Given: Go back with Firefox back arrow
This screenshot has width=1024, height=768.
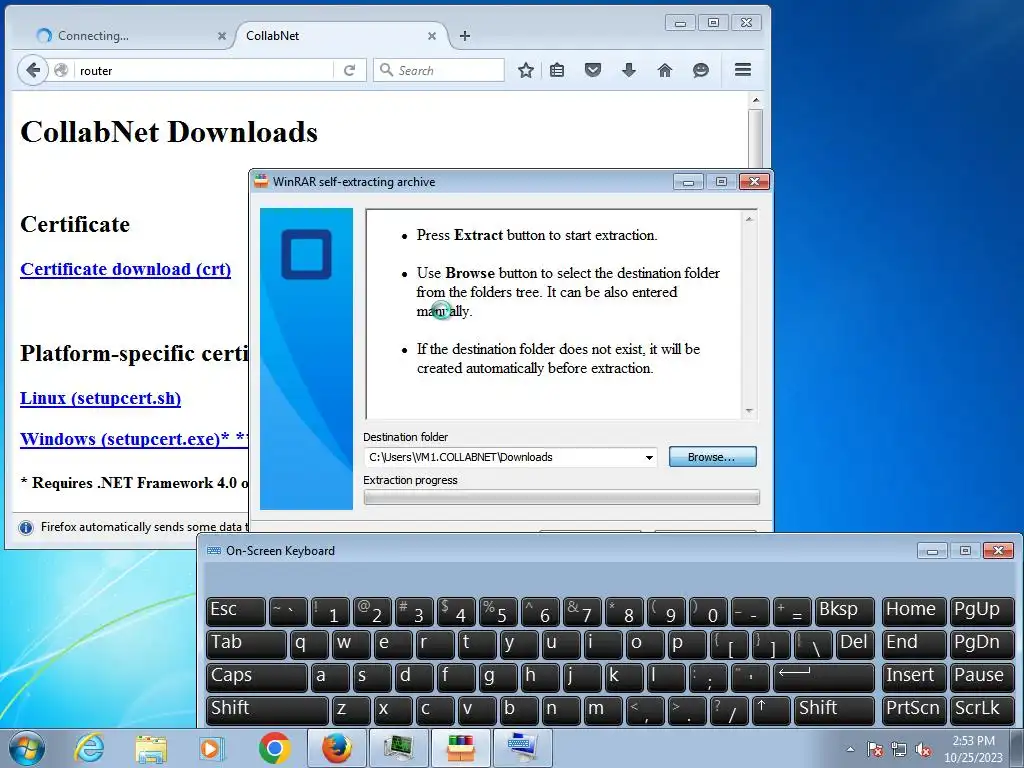Looking at the screenshot, I should tap(33, 70).
